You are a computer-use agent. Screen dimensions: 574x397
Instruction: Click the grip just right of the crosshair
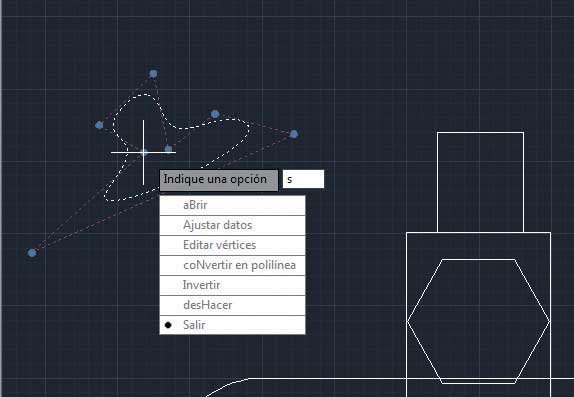pyautogui.click(x=168, y=149)
